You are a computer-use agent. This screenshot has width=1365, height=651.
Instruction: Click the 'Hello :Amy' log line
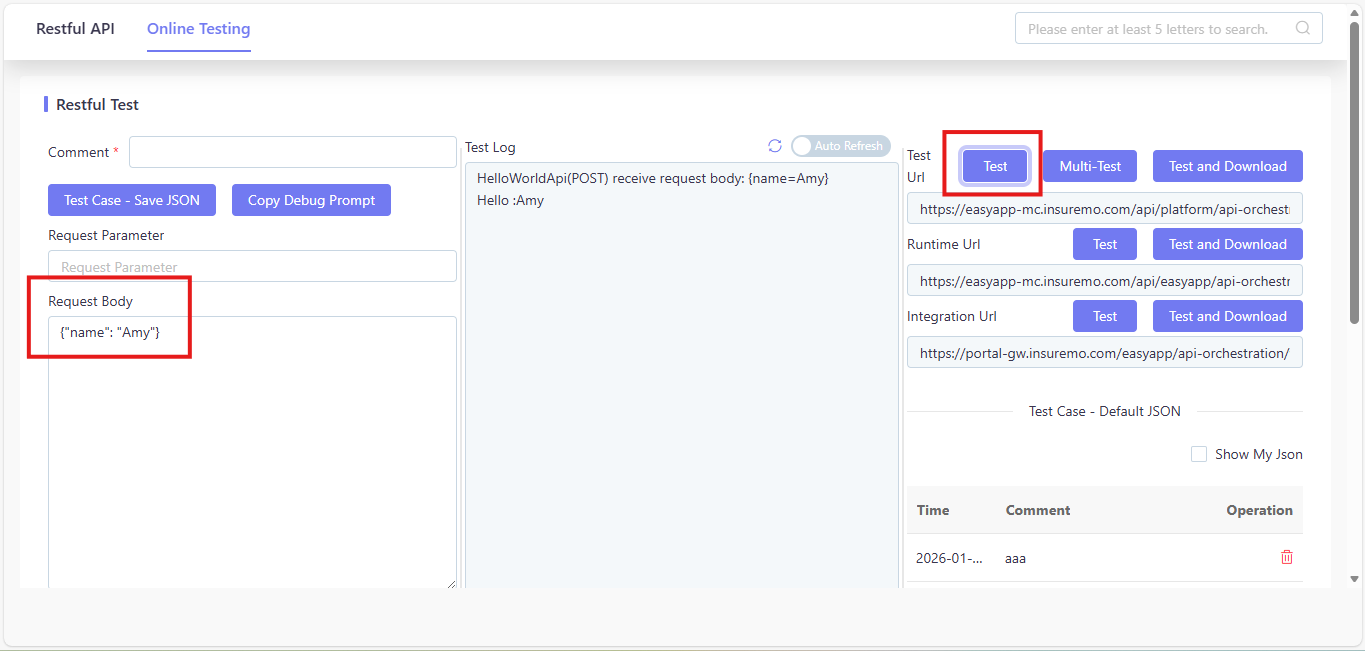point(510,200)
